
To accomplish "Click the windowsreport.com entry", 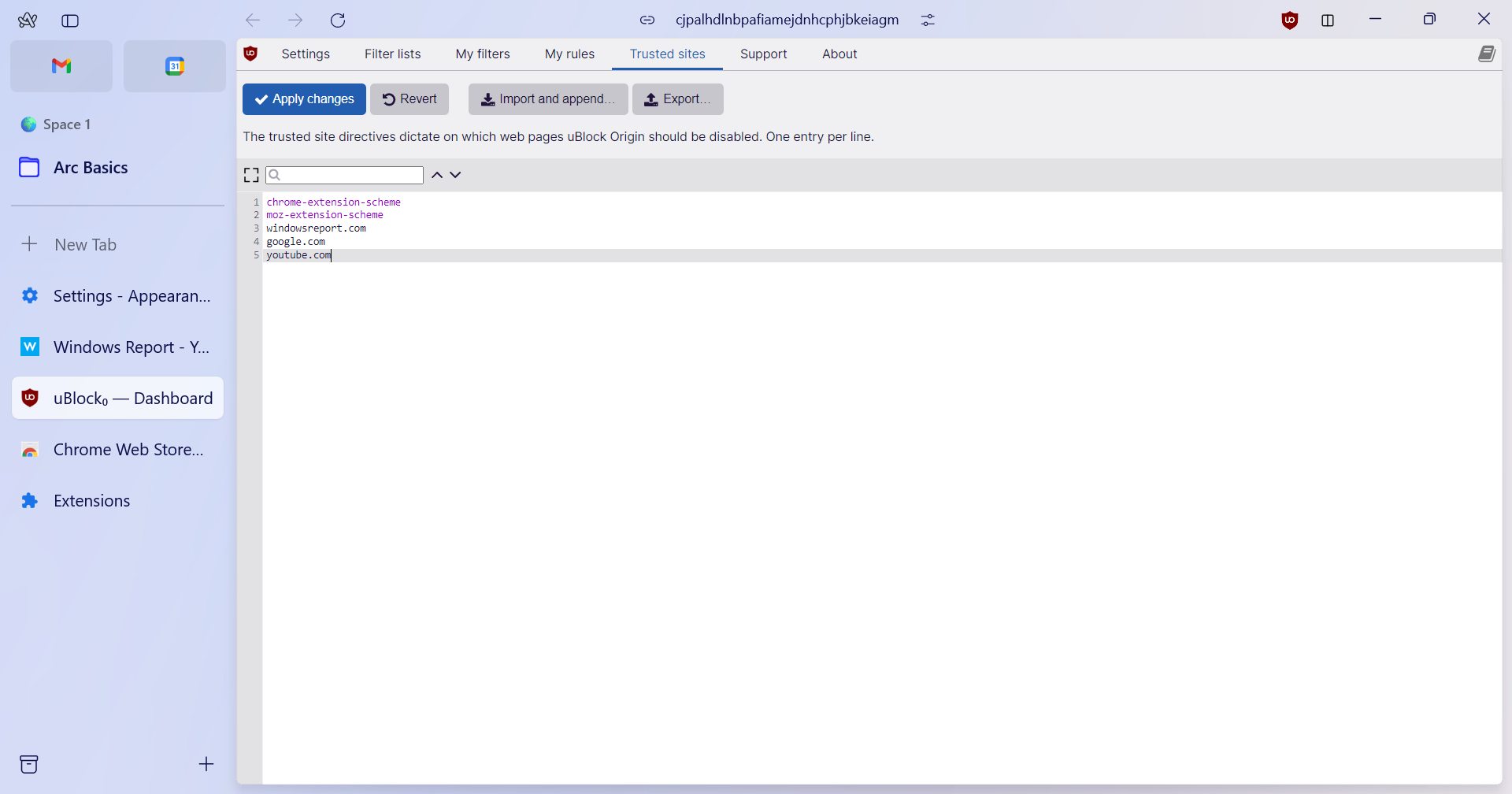I will click(316, 228).
